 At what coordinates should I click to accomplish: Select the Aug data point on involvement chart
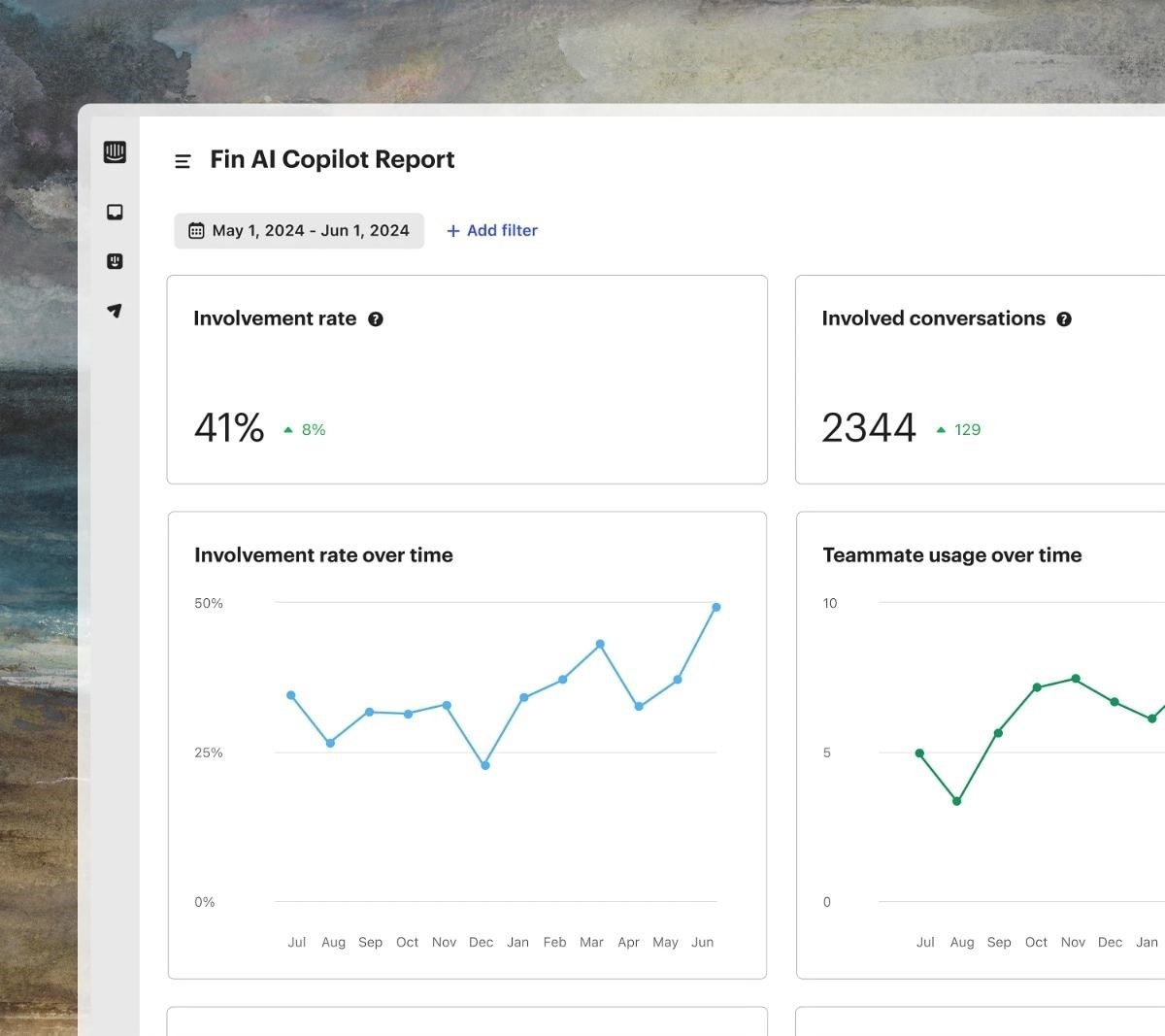(330, 743)
